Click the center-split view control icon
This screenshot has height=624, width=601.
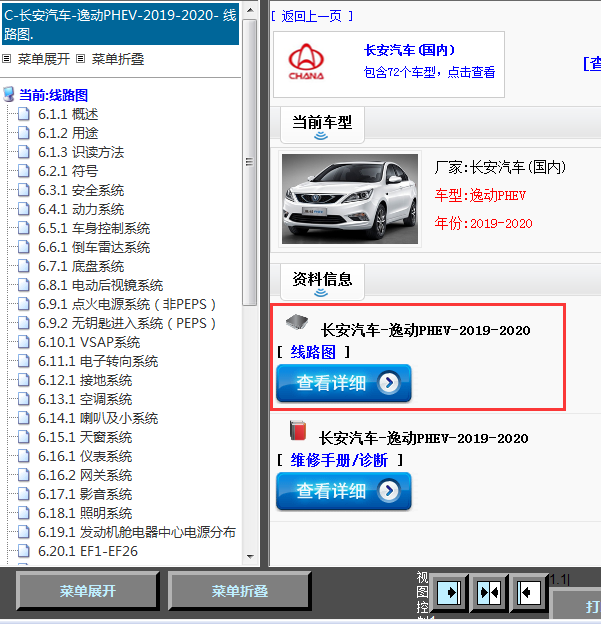[489, 593]
